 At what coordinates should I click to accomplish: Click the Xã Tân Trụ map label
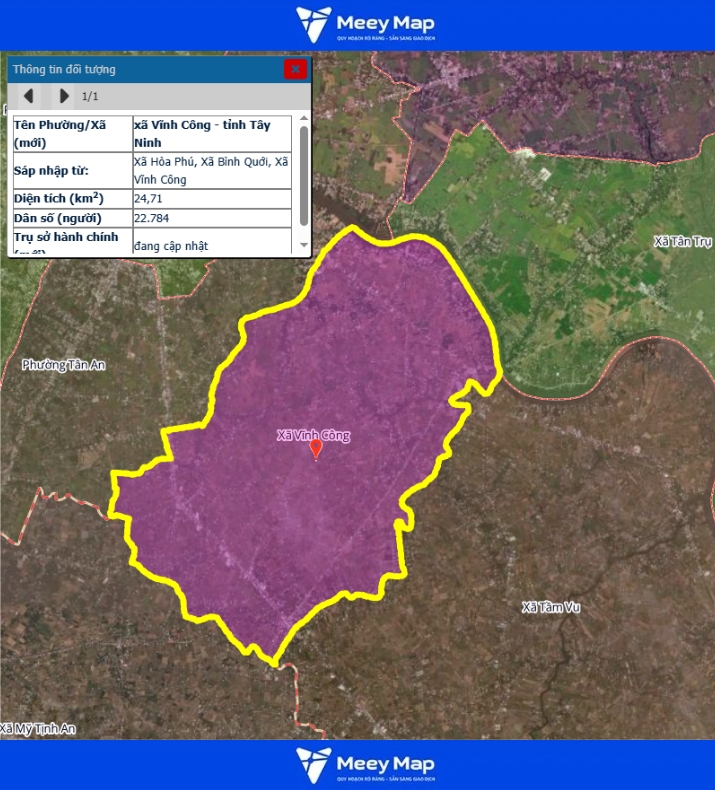click(x=683, y=242)
